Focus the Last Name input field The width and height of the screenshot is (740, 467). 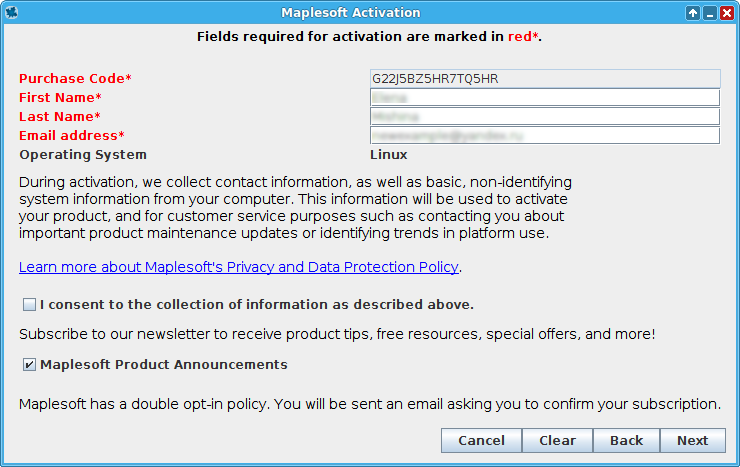tap(545, 117)
